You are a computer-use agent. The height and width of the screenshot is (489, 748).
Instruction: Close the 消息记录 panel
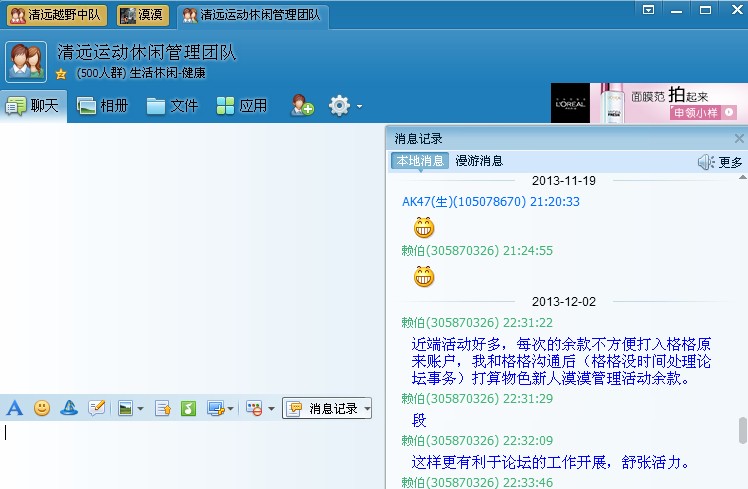point(739,139)
